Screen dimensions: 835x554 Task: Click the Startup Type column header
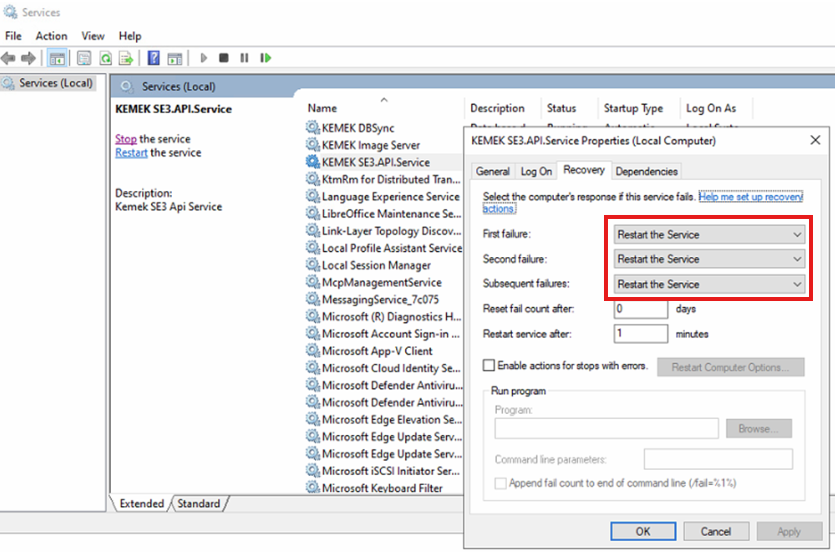(633, 108)
